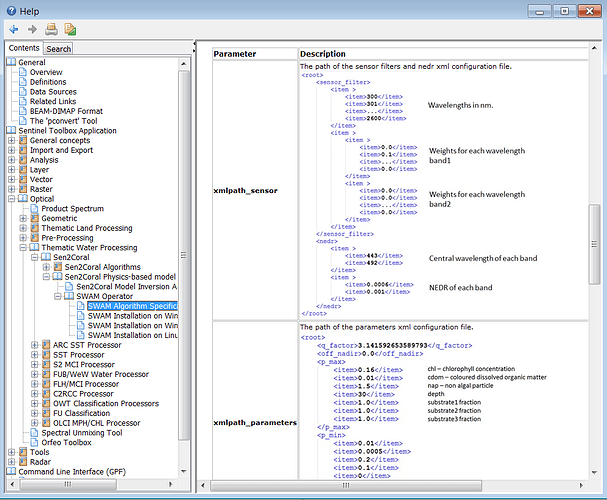Expand the General concepts node
Viewport: 607px width, 500px height.
click(12, 140)
